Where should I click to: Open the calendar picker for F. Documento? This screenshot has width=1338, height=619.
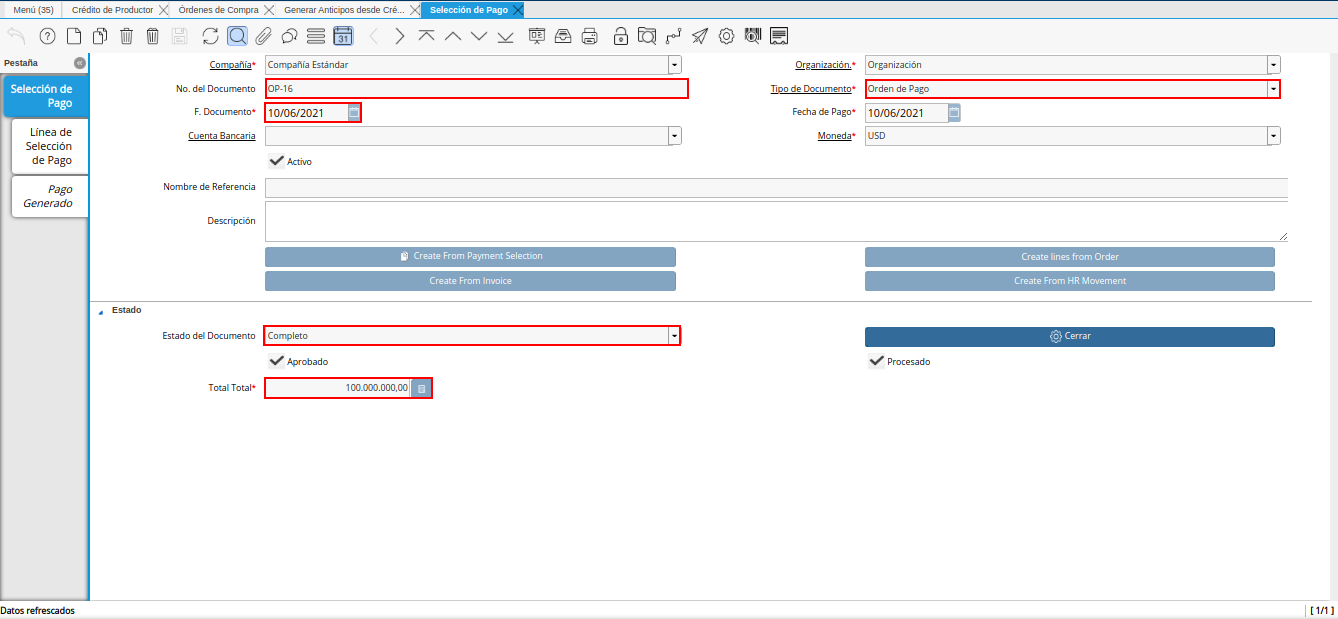(x=353, y=113)
